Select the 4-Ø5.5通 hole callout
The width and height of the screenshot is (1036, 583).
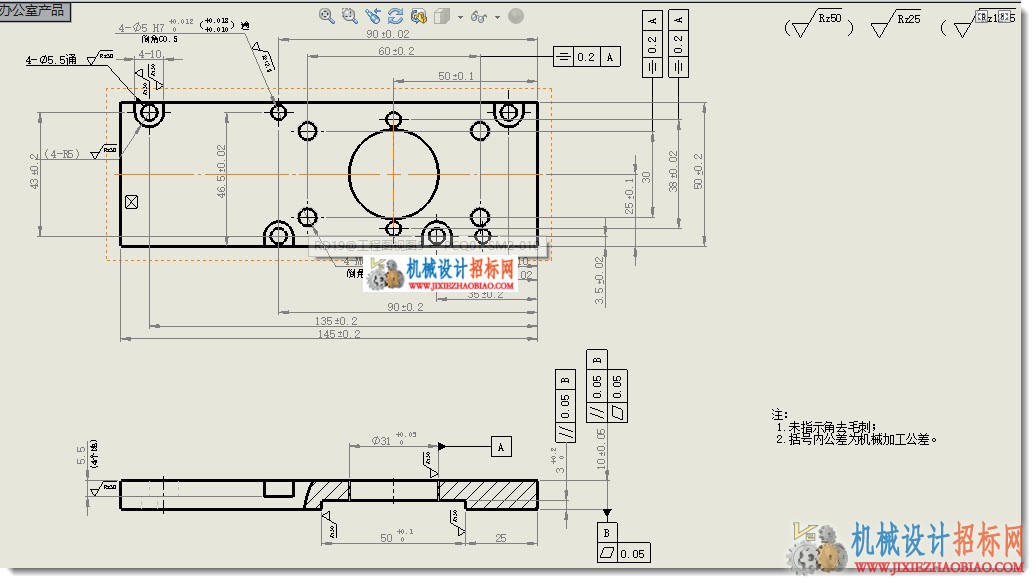click(51, 60)
